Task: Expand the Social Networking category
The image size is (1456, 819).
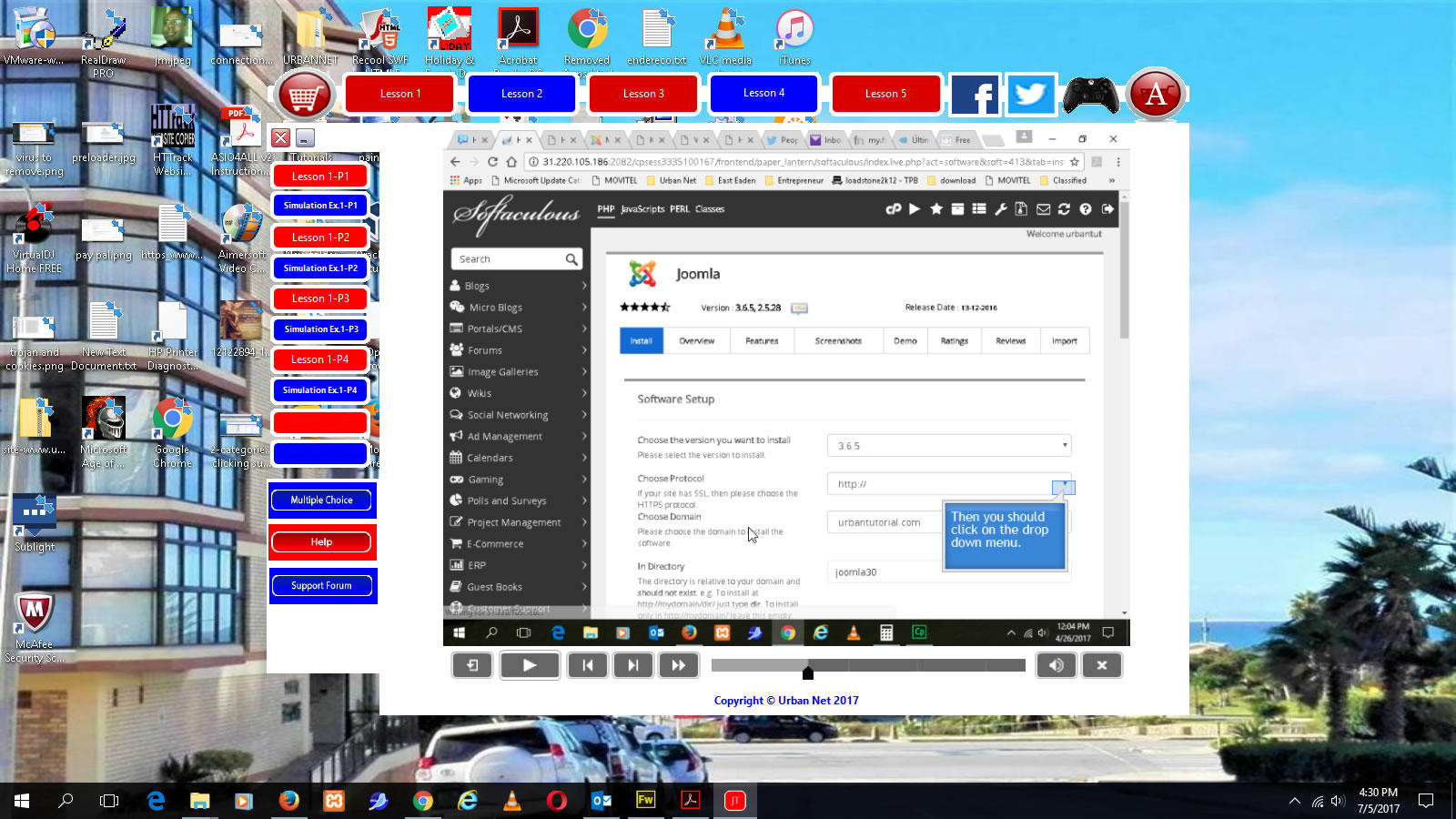Action: 518,415
